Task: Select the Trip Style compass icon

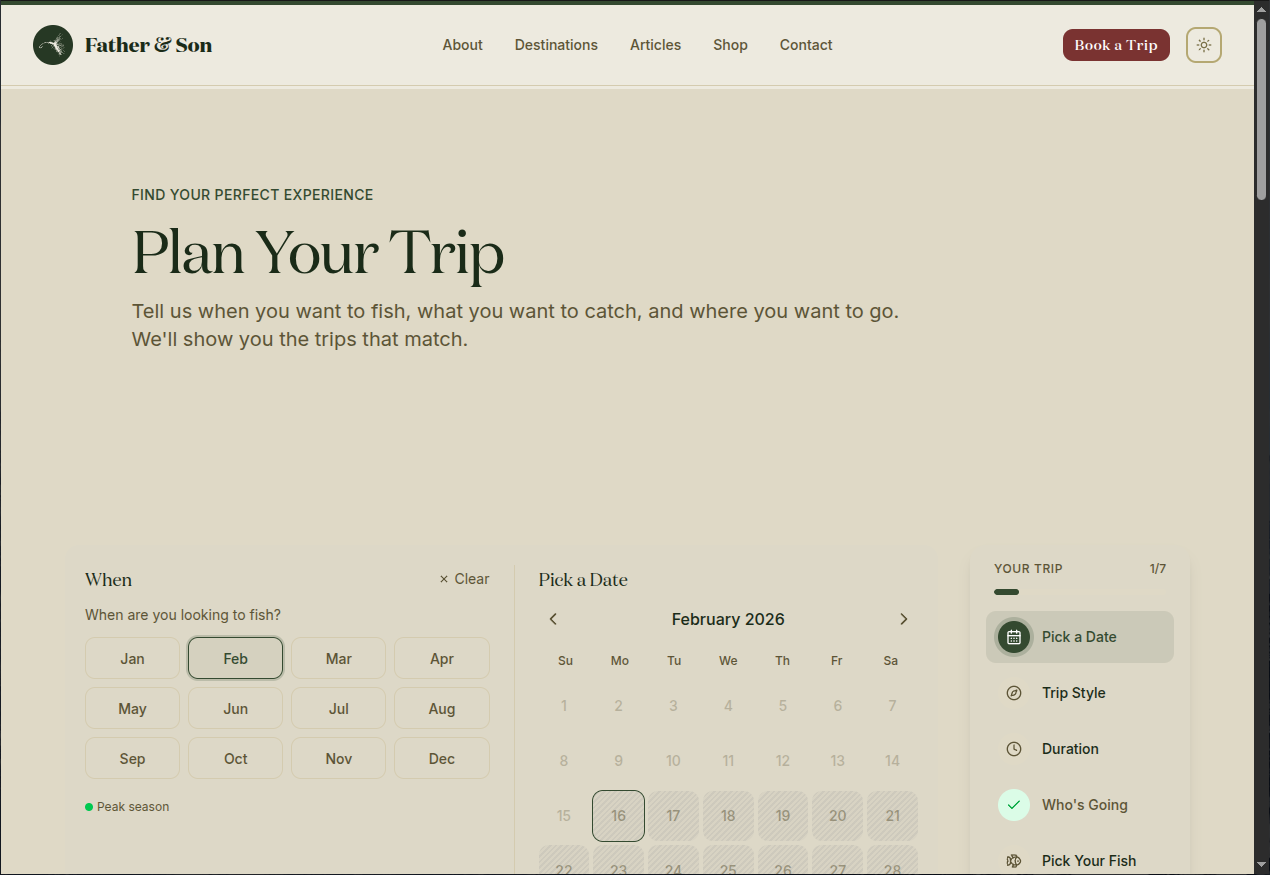Action: tap(1014, 692)
